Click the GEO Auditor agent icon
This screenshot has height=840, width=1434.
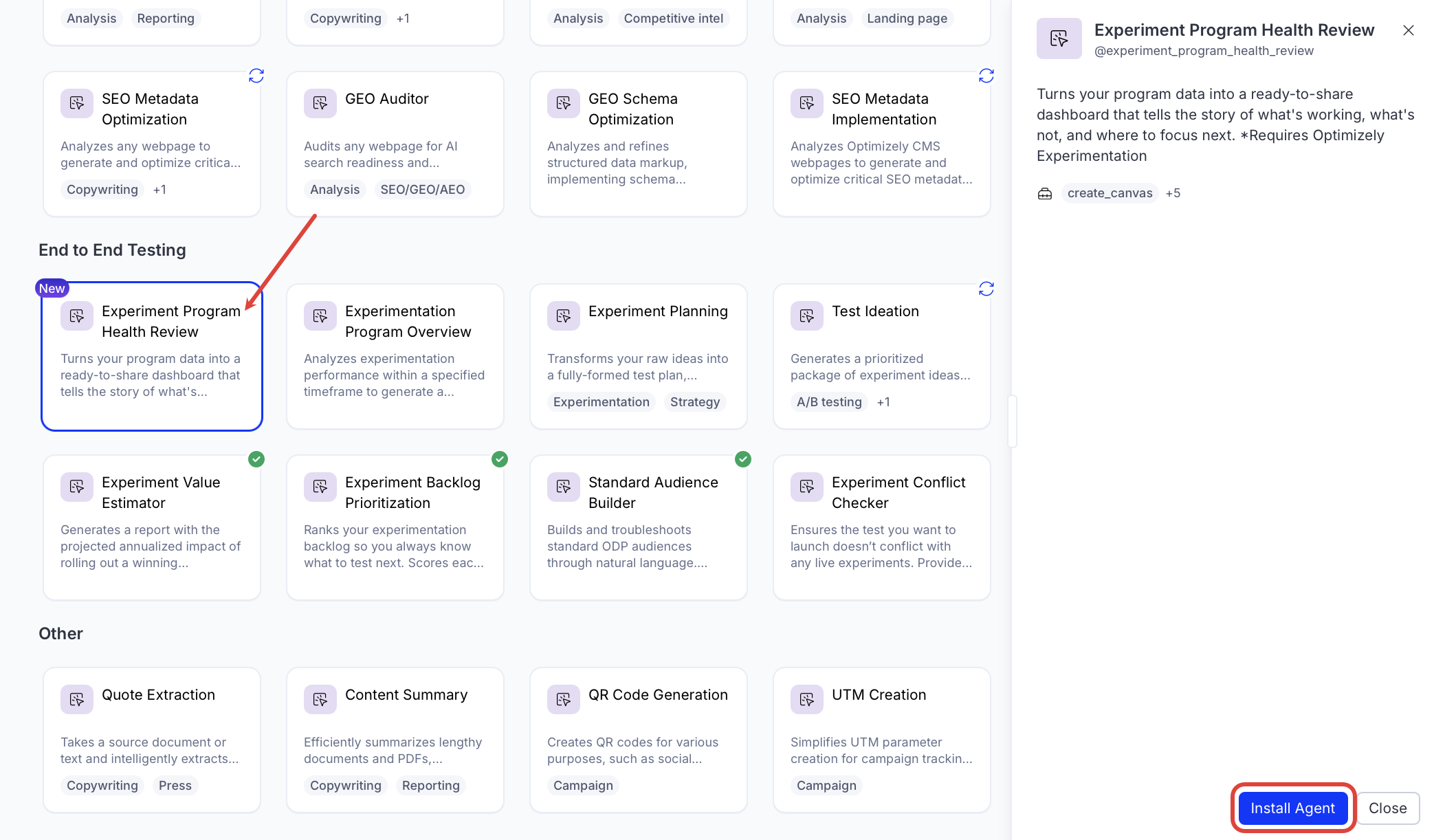320,103
